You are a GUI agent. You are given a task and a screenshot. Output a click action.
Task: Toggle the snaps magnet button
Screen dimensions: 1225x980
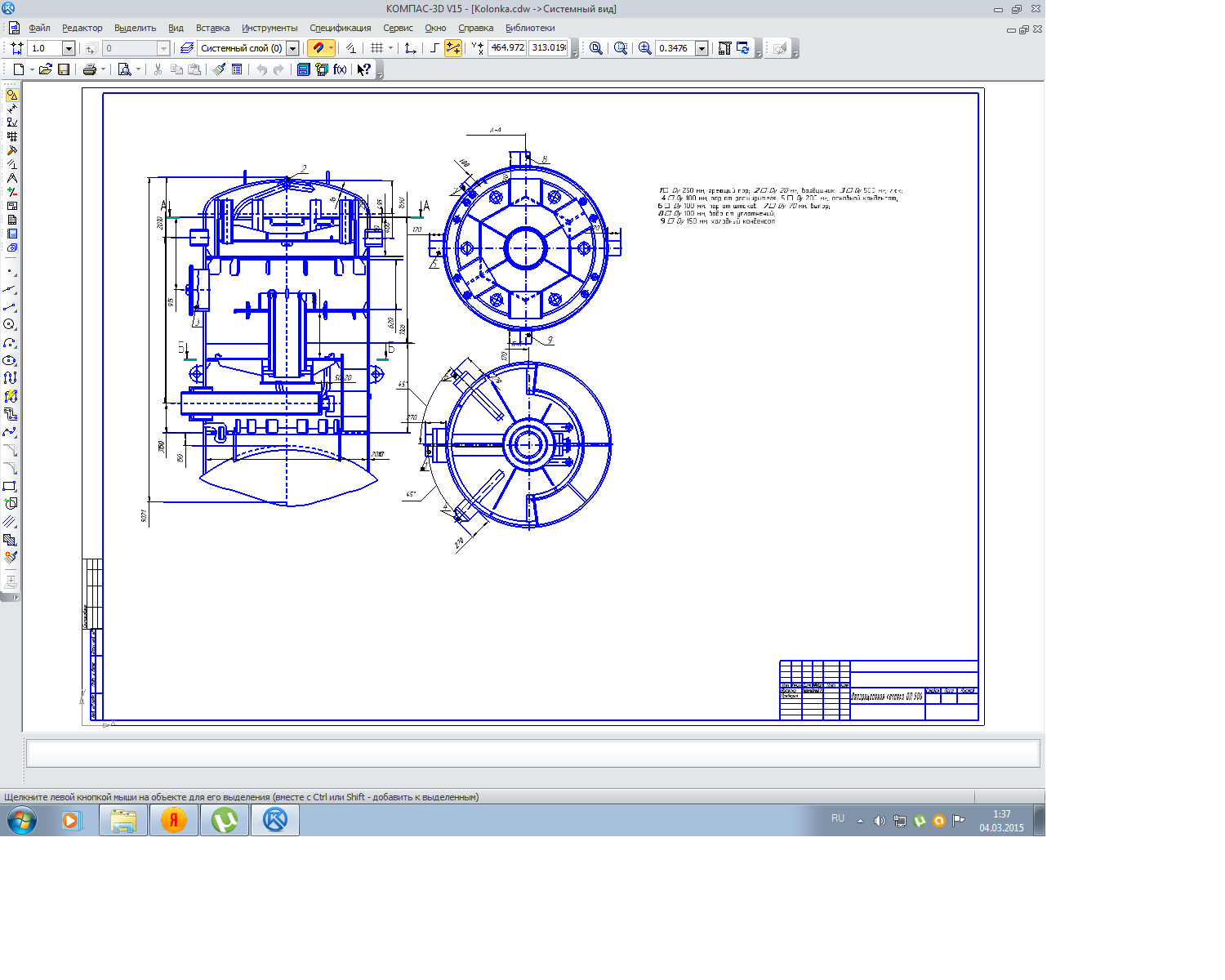point(318,48)
